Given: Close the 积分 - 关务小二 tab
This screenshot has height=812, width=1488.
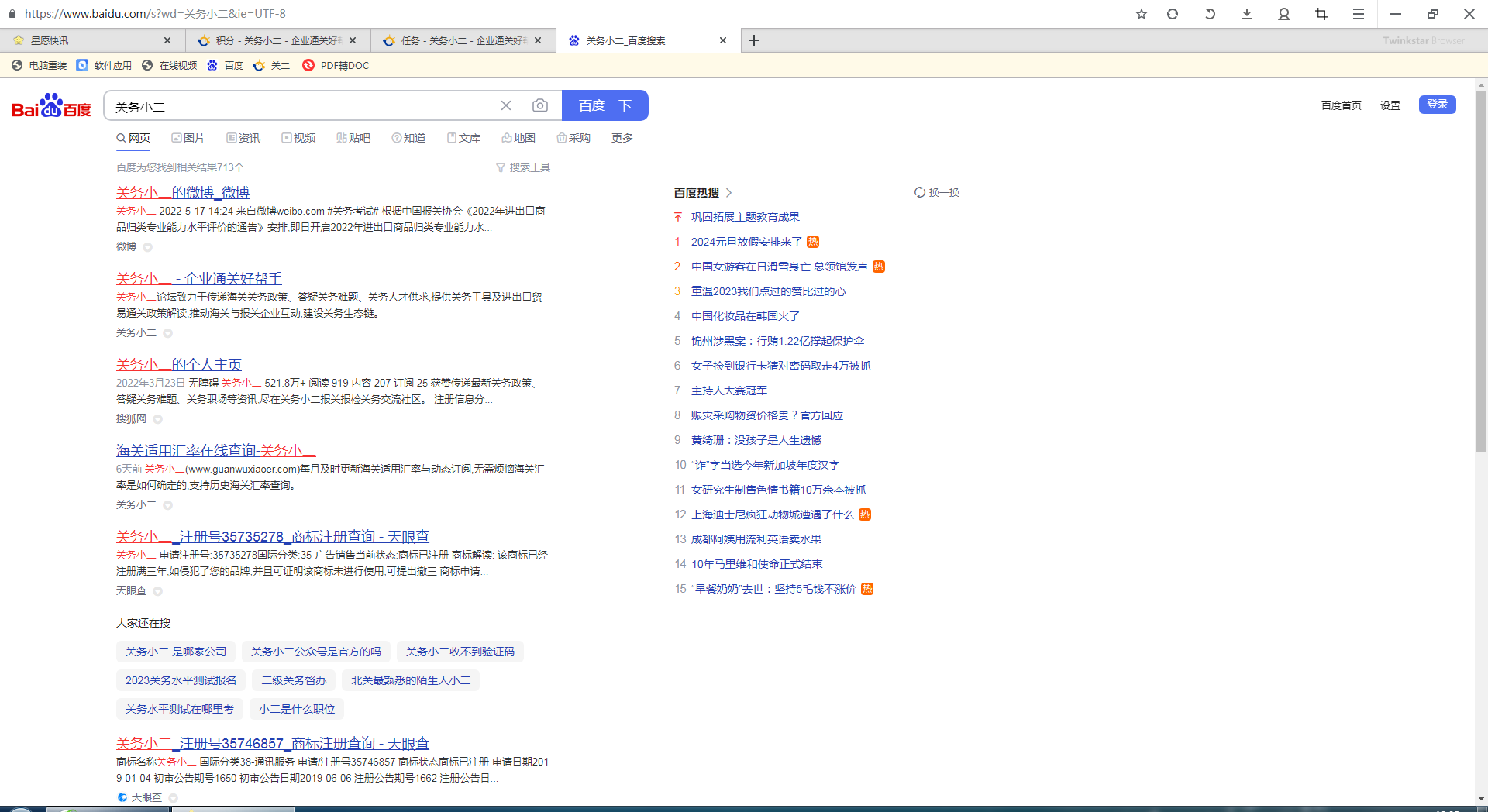Looking at the screenshot, I should [x=353, y=40].
